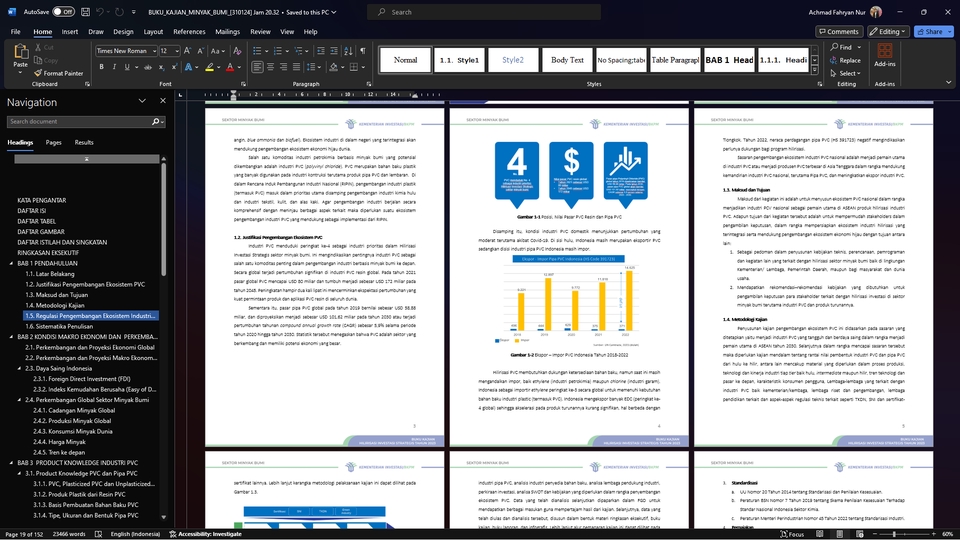Image resolution: width=960 pixels, height=540 pixels.
Task: Decrease paragraph indent
Action: [321, 51]
